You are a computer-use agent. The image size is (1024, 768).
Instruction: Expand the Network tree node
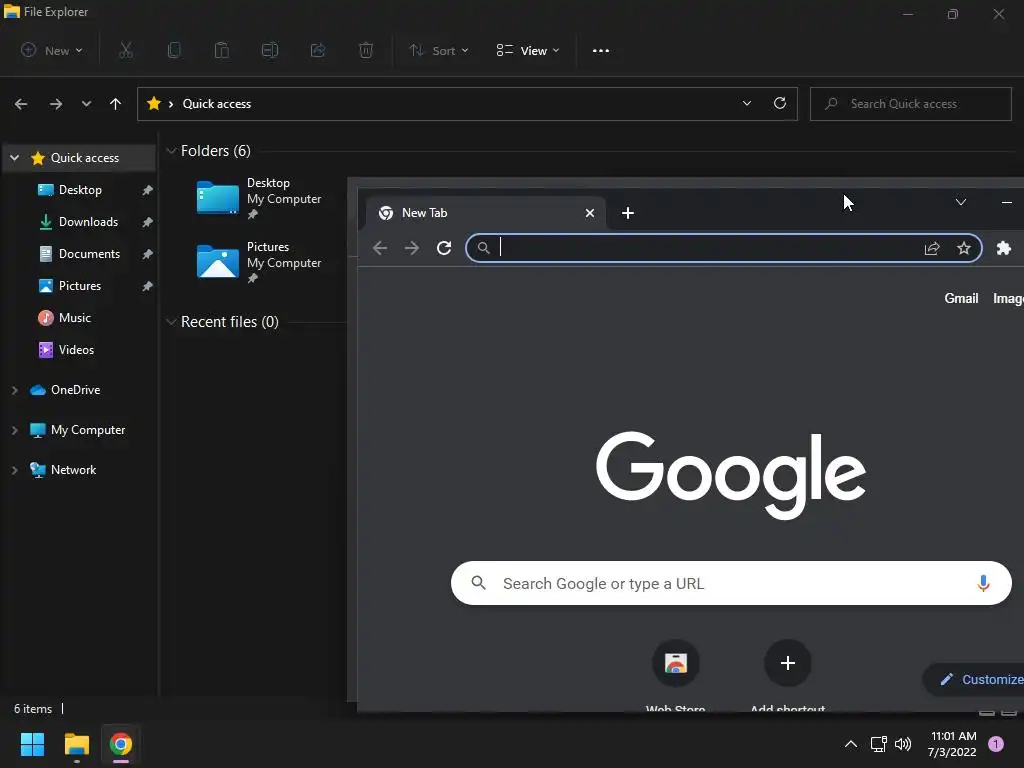(x=14, y=470)
